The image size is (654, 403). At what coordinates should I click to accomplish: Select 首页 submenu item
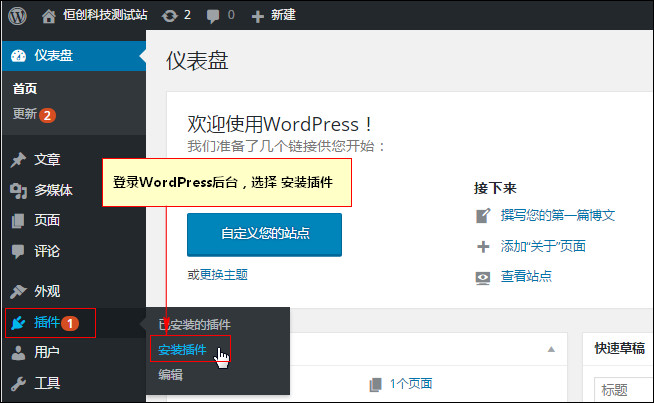(x=25, y=88)
